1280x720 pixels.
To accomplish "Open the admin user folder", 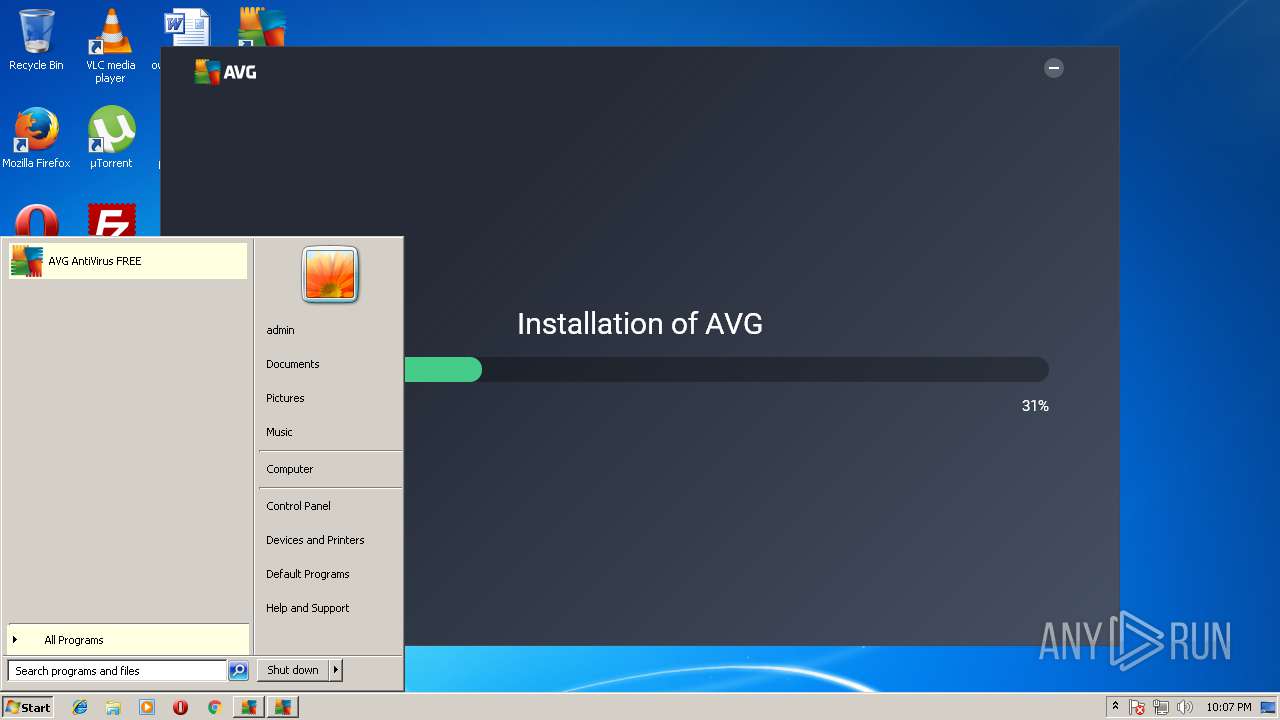I will (280, 330).
